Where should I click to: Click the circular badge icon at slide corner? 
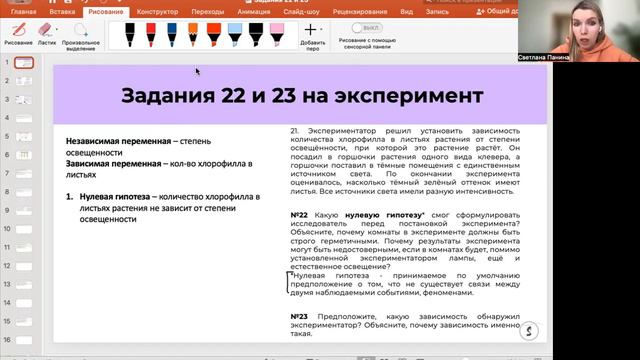click(529, 331)
